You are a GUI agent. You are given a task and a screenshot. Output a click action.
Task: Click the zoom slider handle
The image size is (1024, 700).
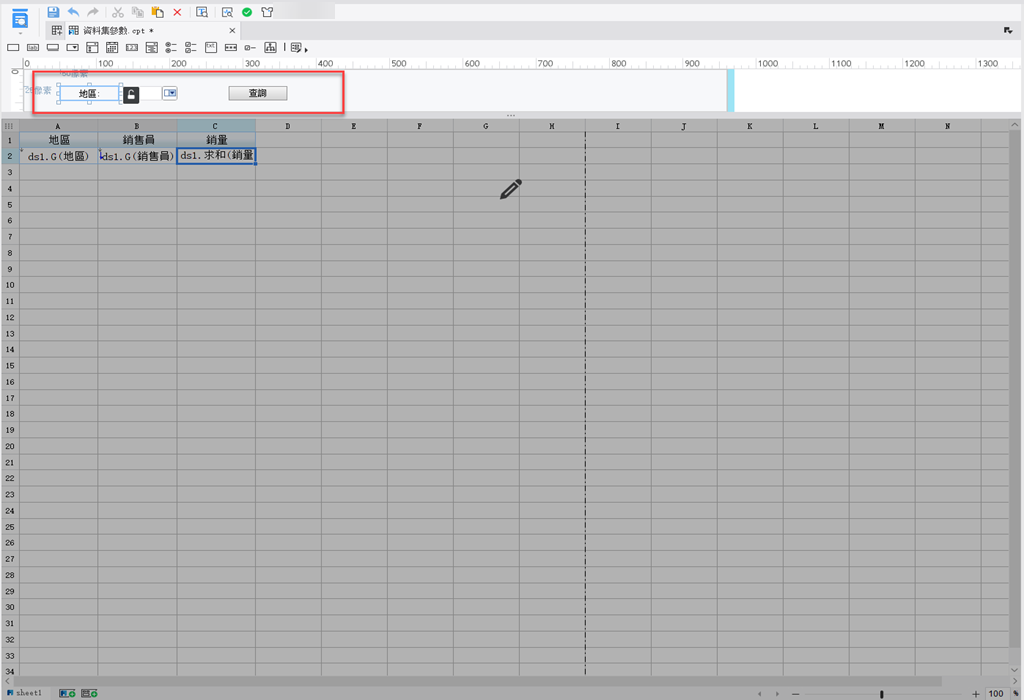point(882,693)
